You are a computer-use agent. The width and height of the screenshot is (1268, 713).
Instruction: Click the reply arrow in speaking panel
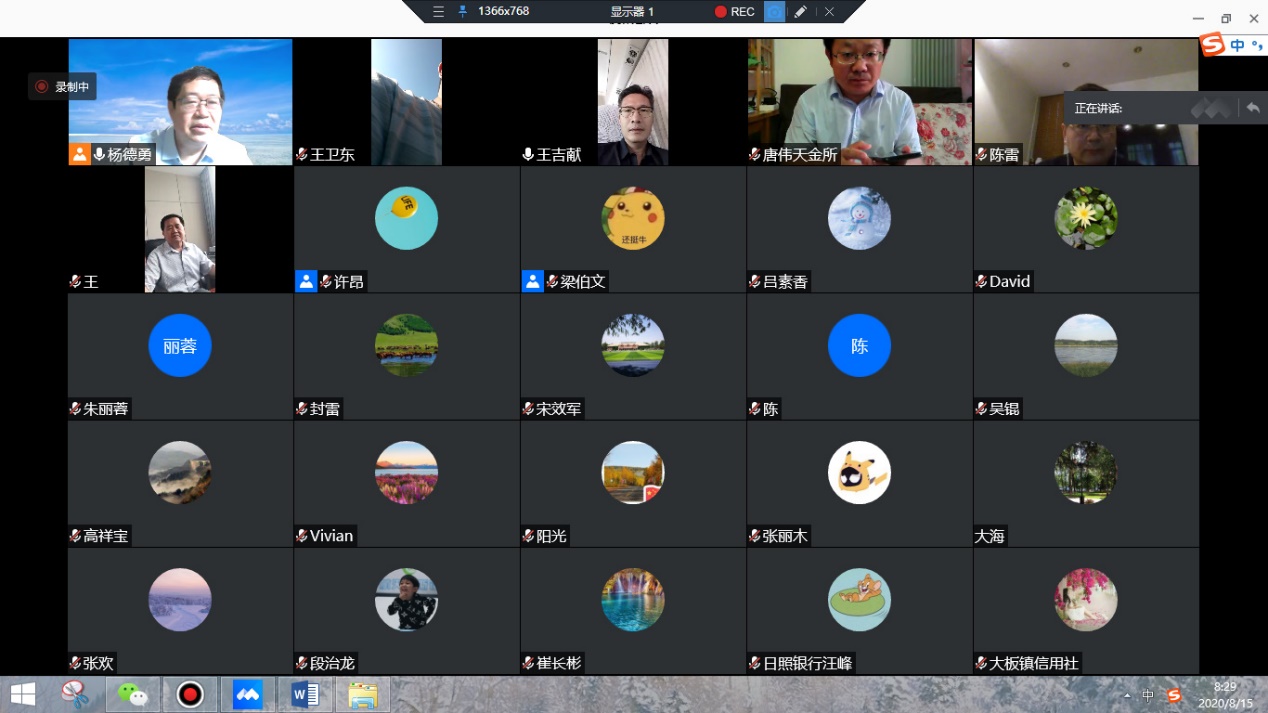coord(1252,108)
